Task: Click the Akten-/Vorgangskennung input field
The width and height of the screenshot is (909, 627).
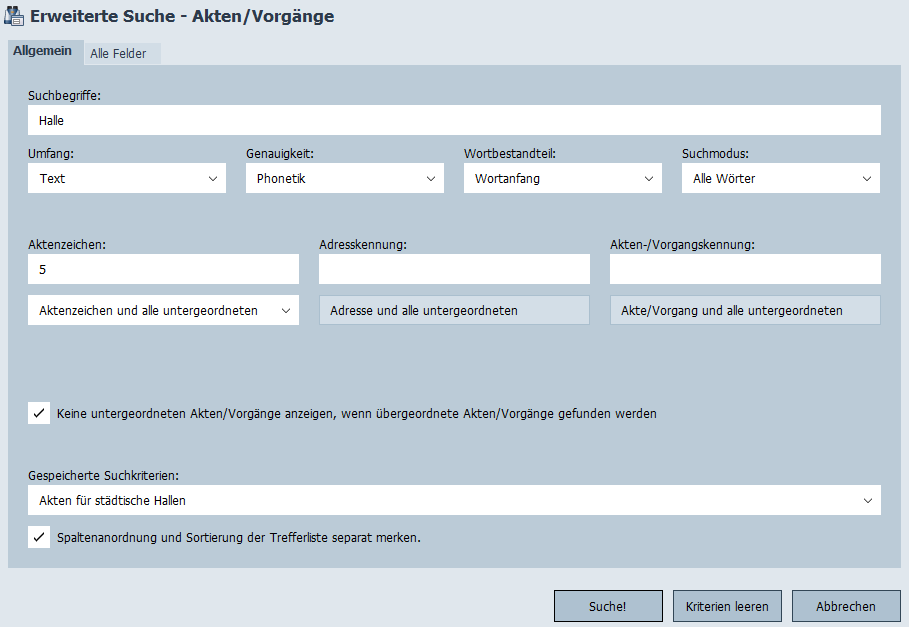Action: coord(745,269)
